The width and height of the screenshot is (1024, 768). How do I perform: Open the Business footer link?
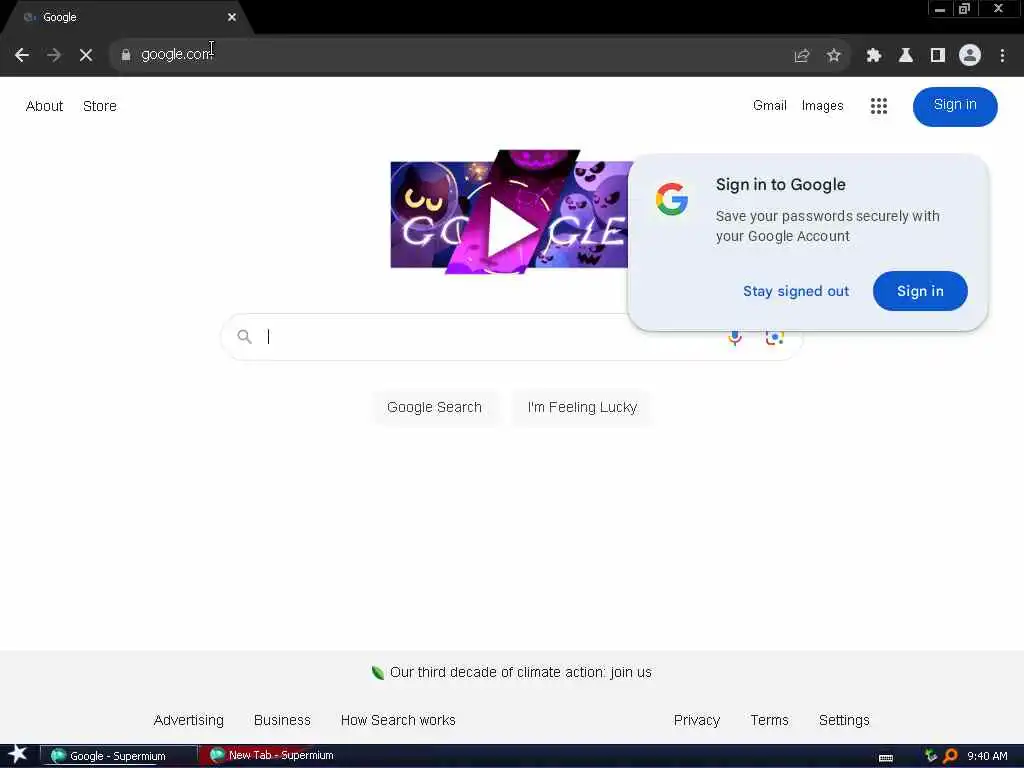282,720
